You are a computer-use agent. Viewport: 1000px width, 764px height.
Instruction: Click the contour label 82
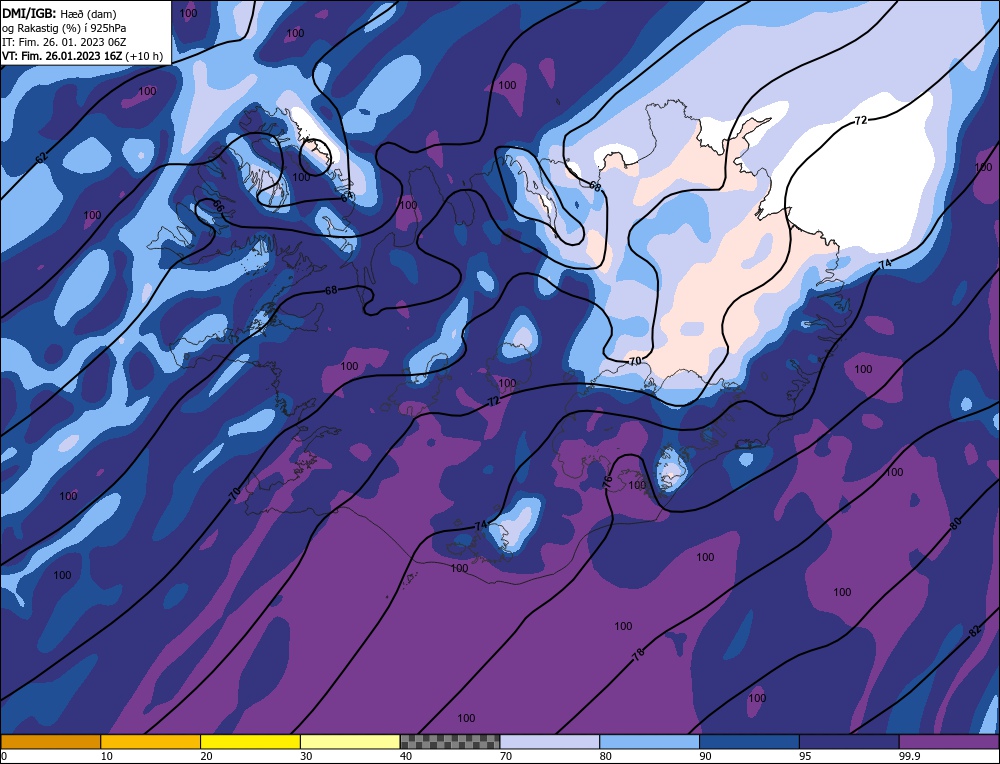pos(974,631)
